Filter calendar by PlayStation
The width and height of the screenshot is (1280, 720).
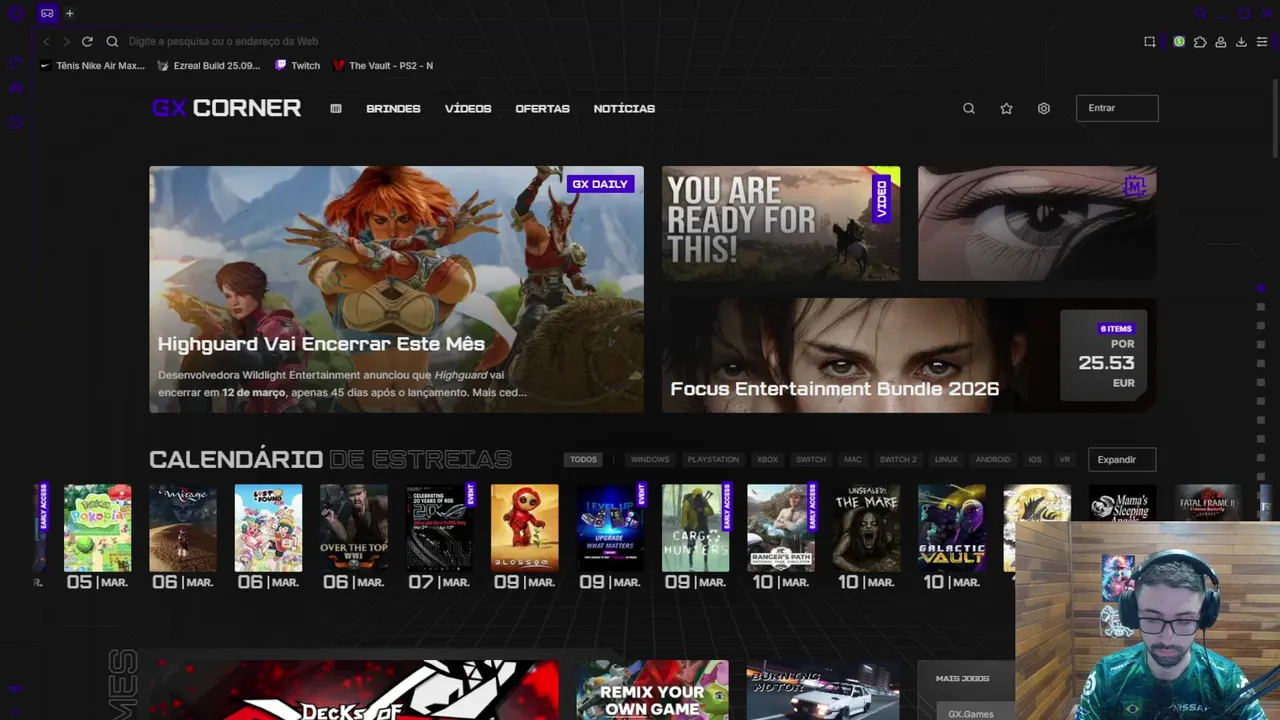[713, 459]
